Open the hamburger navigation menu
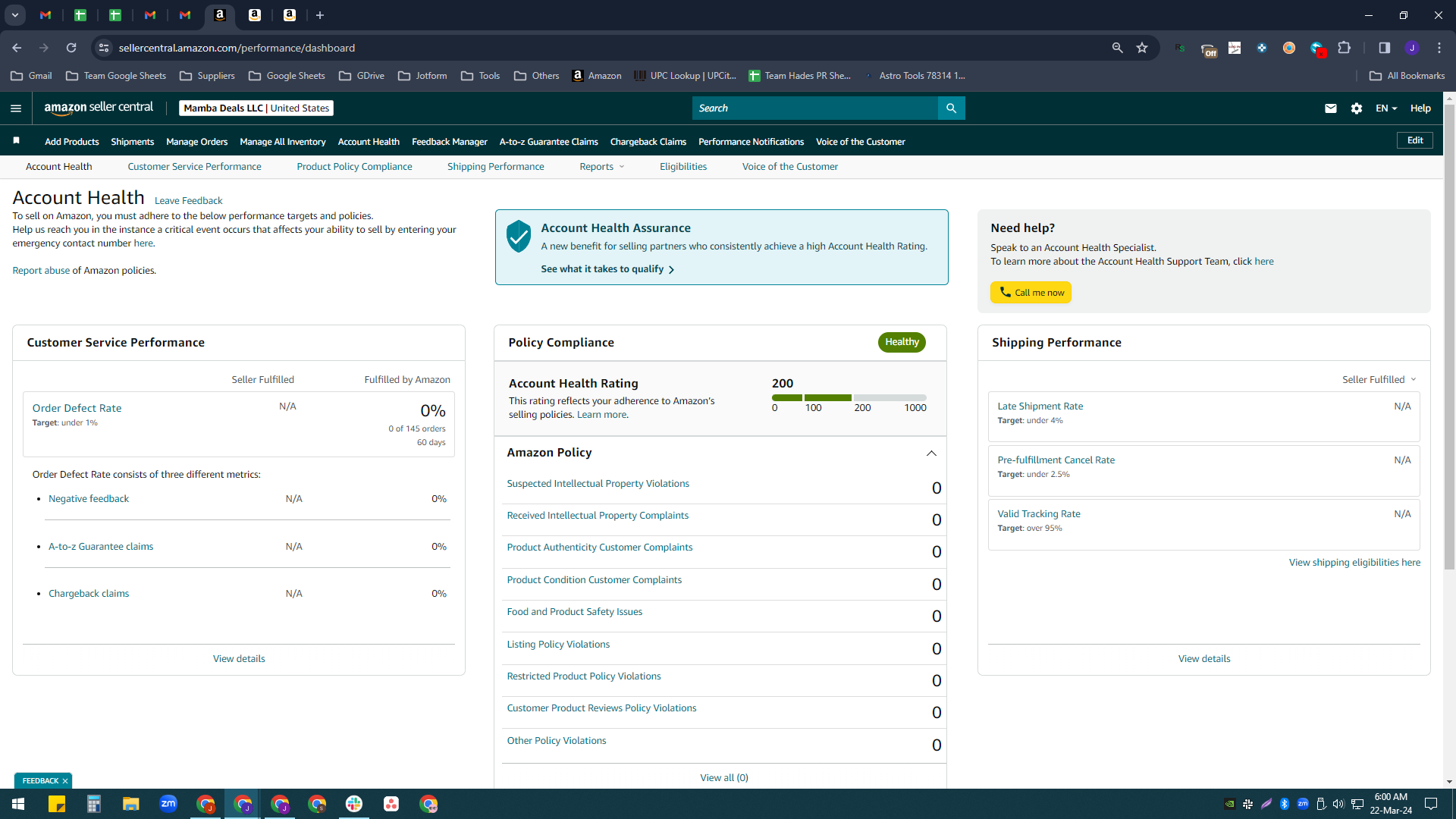 point(16,108)
